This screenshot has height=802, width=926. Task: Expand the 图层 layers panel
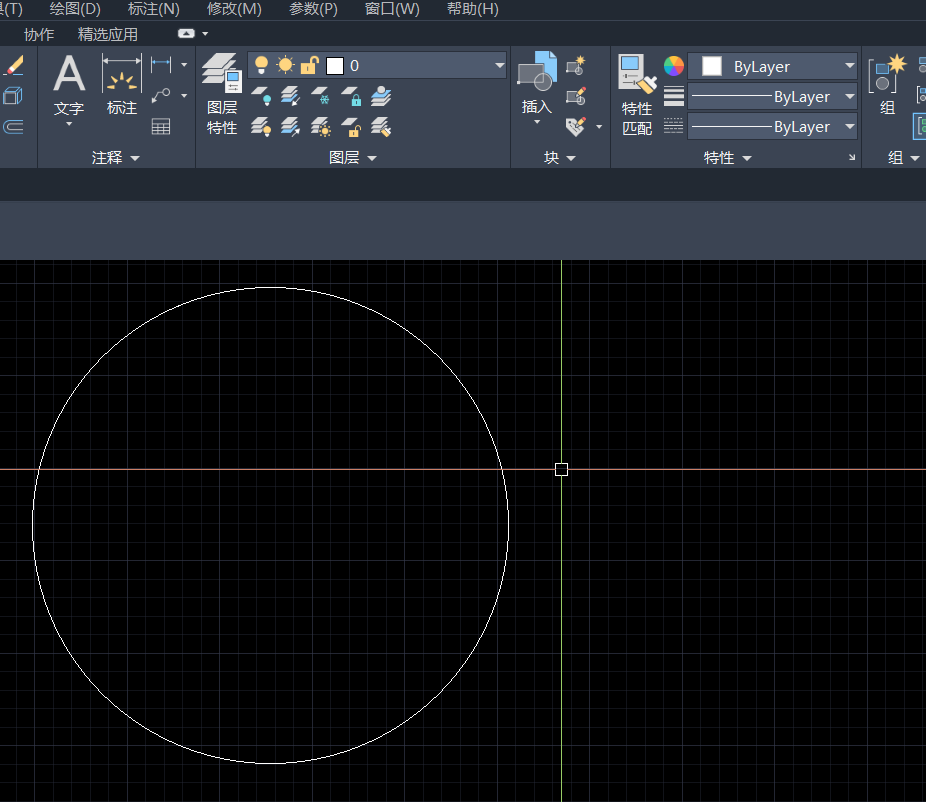[353, 158]
